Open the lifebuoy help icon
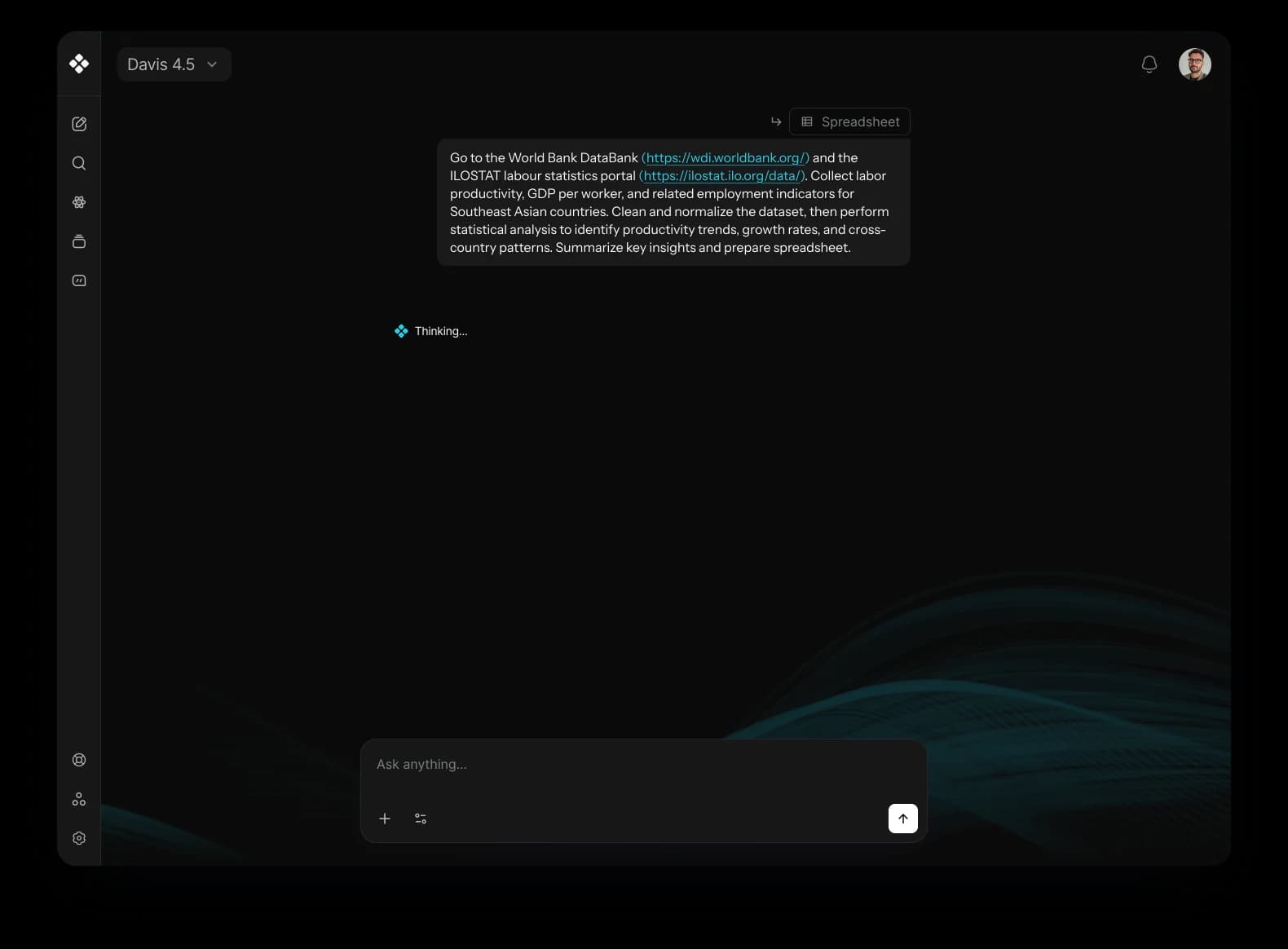The image size is (1288, 949). [79, 760]
